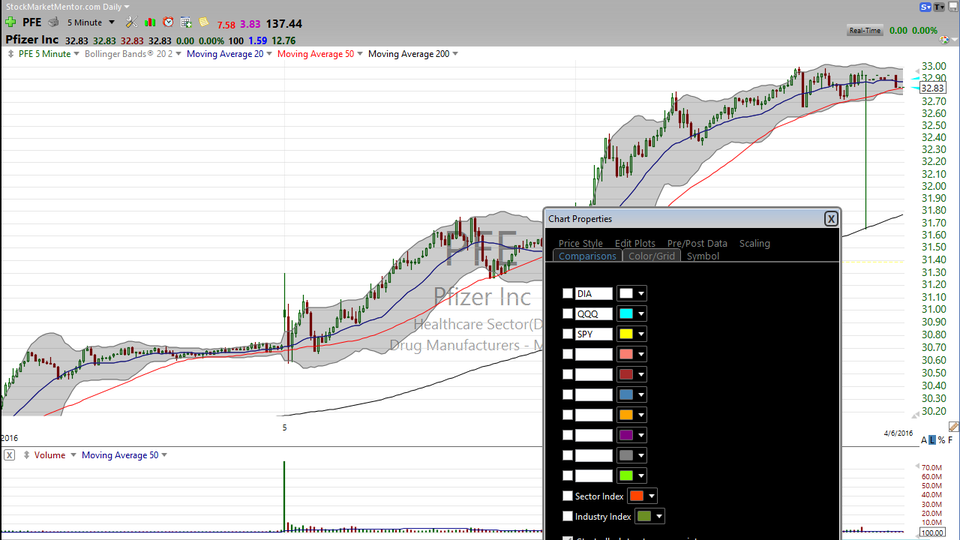Click the green-red bar chart indicator icon
This screenshot has height=540, width=960.
(x=150, y=23)
